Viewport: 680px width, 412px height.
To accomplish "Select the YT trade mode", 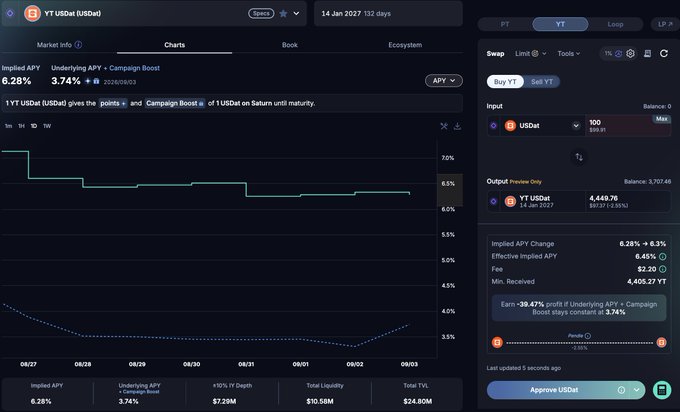I will coord(560,24).
